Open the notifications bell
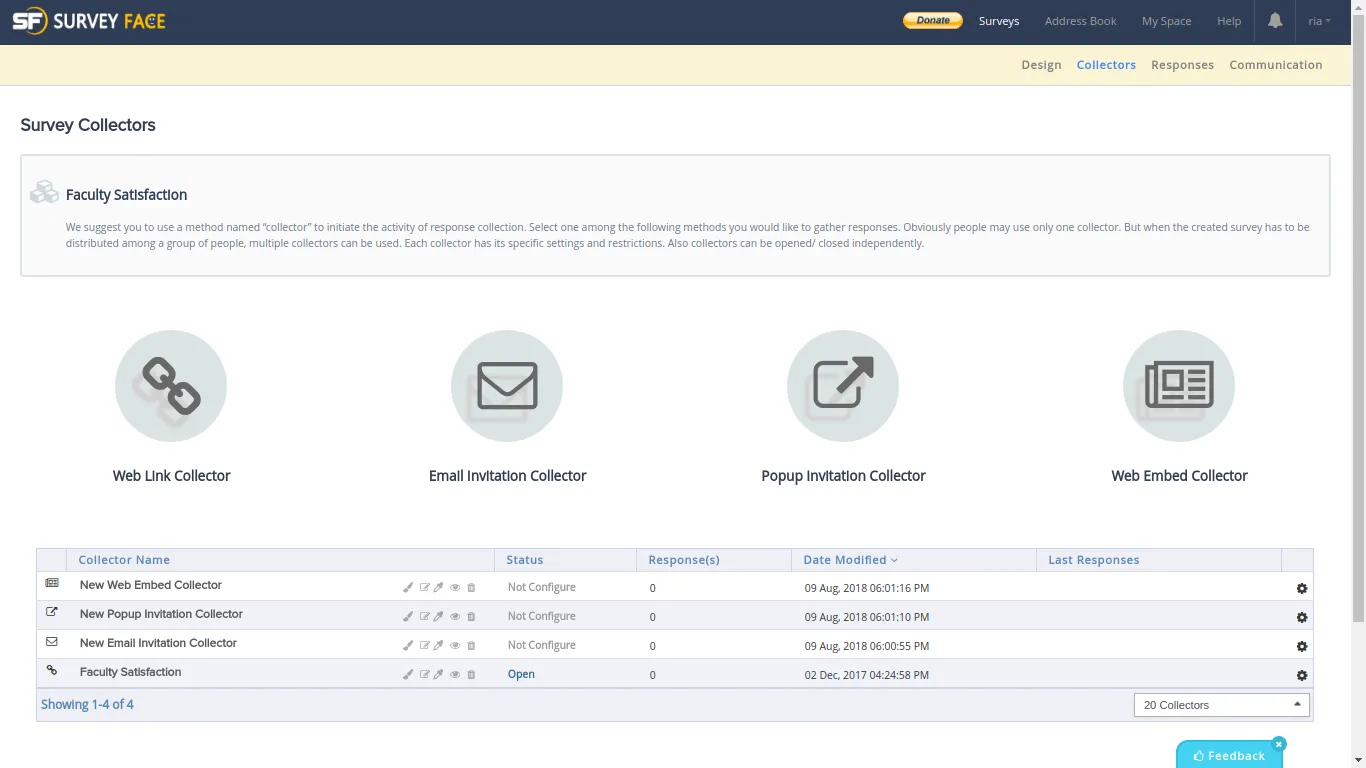 [1275, 21]
